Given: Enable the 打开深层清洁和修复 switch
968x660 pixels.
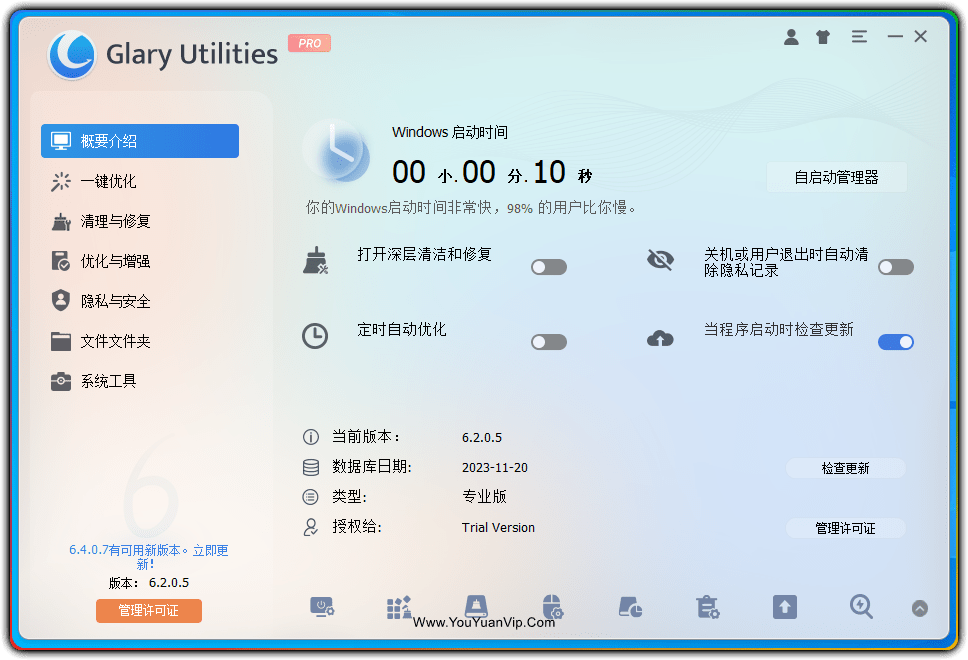Looking at the screenshot, I should click(x=548, y=267).
